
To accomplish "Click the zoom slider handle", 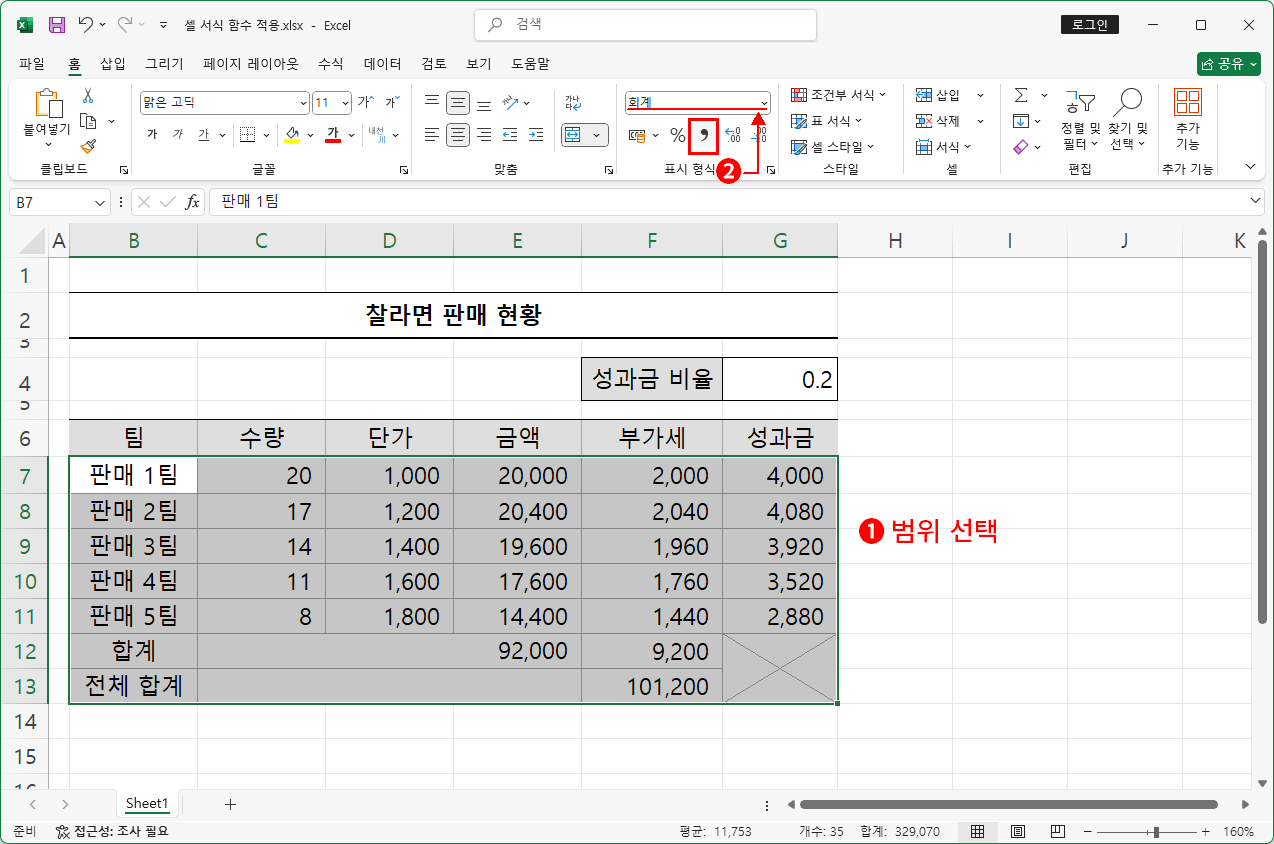I will coord(1157,832).
